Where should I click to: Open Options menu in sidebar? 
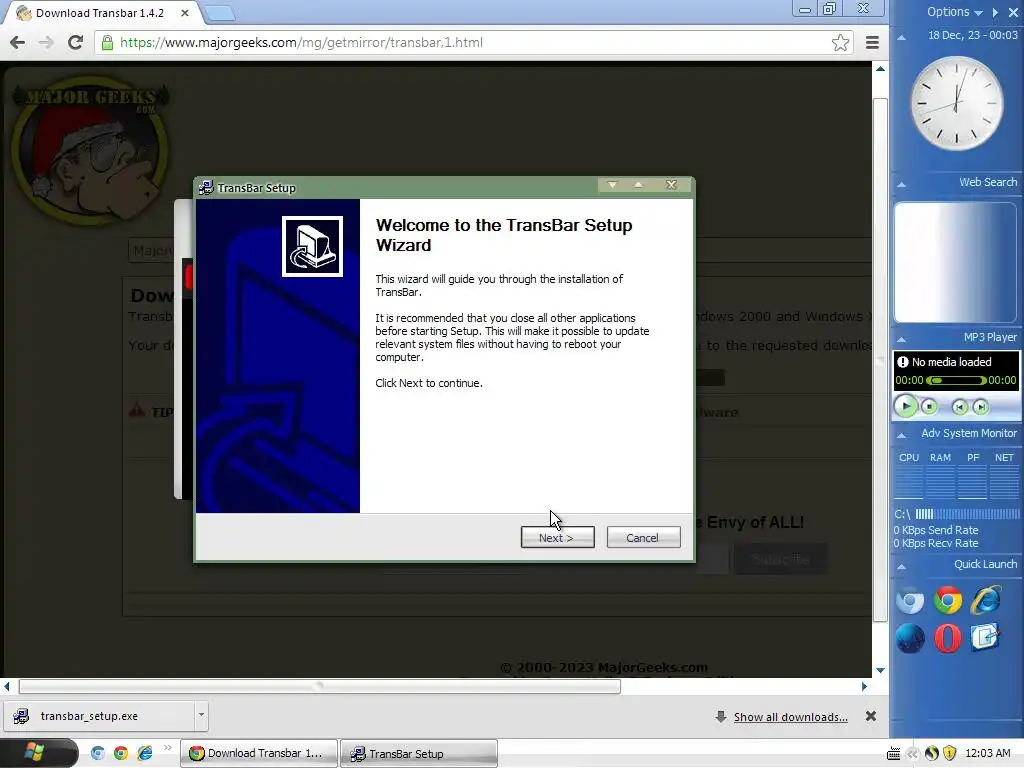954,12
